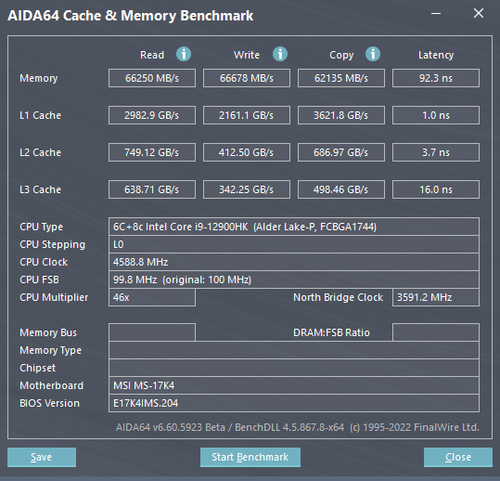500x481 pixels.
Task: Click the North Bridge Clock field
Action: 436,297
